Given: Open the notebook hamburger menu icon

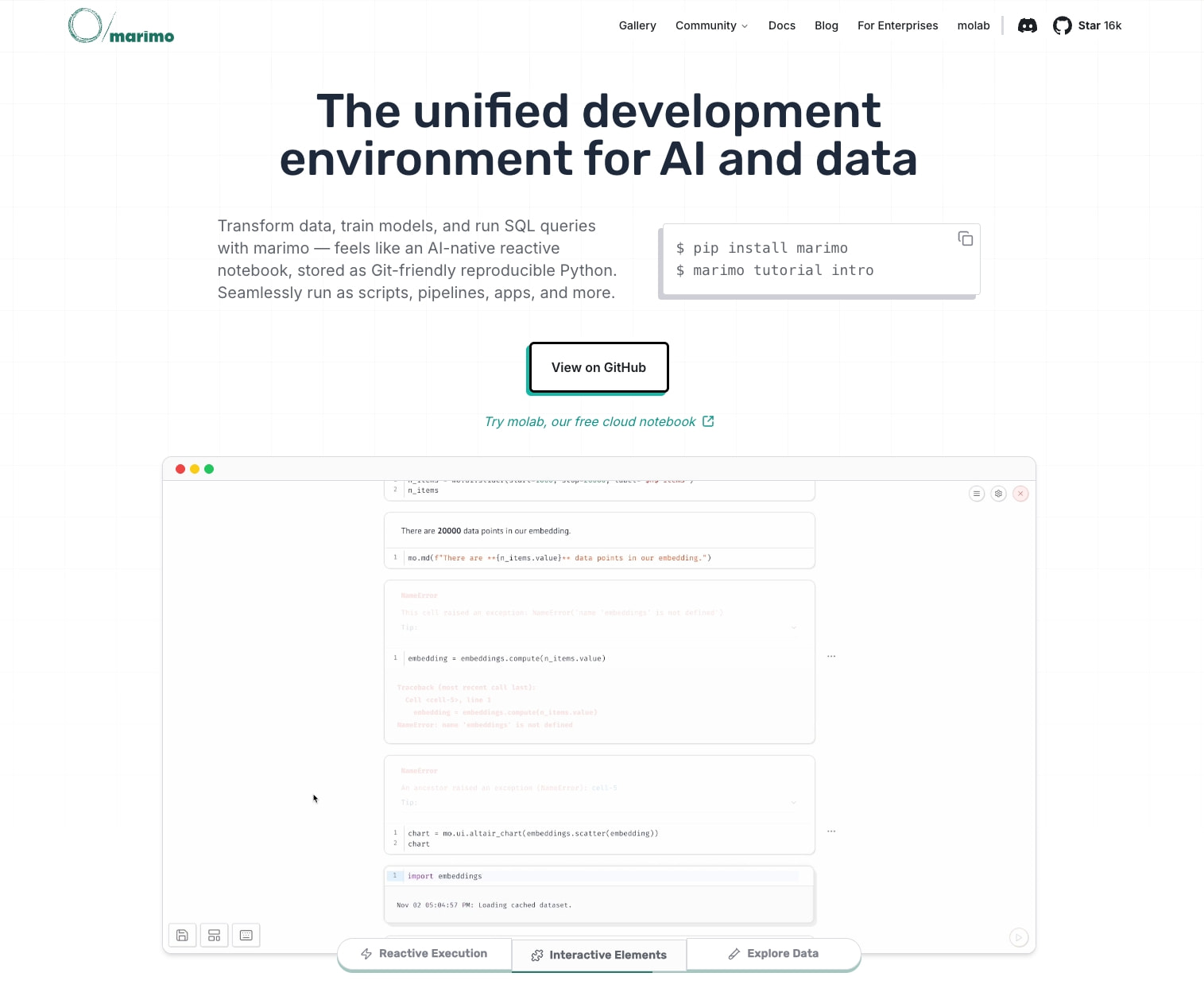Looking at the screenshot, I should [977, 494].
